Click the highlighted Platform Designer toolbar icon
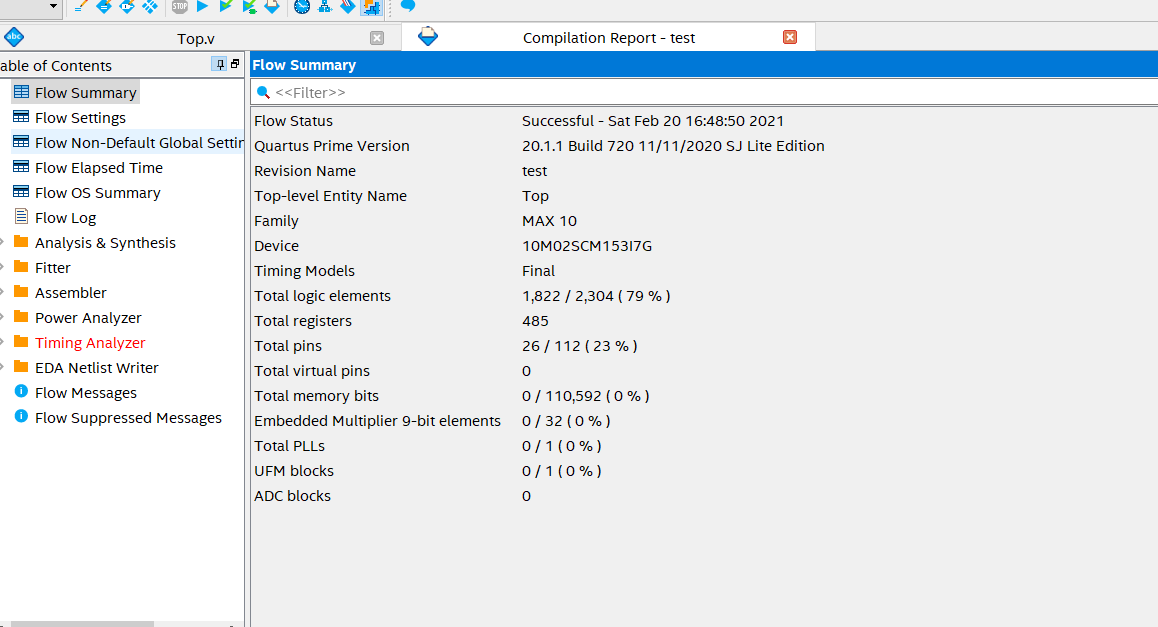Screen dimensions: 1158x627 371,8
